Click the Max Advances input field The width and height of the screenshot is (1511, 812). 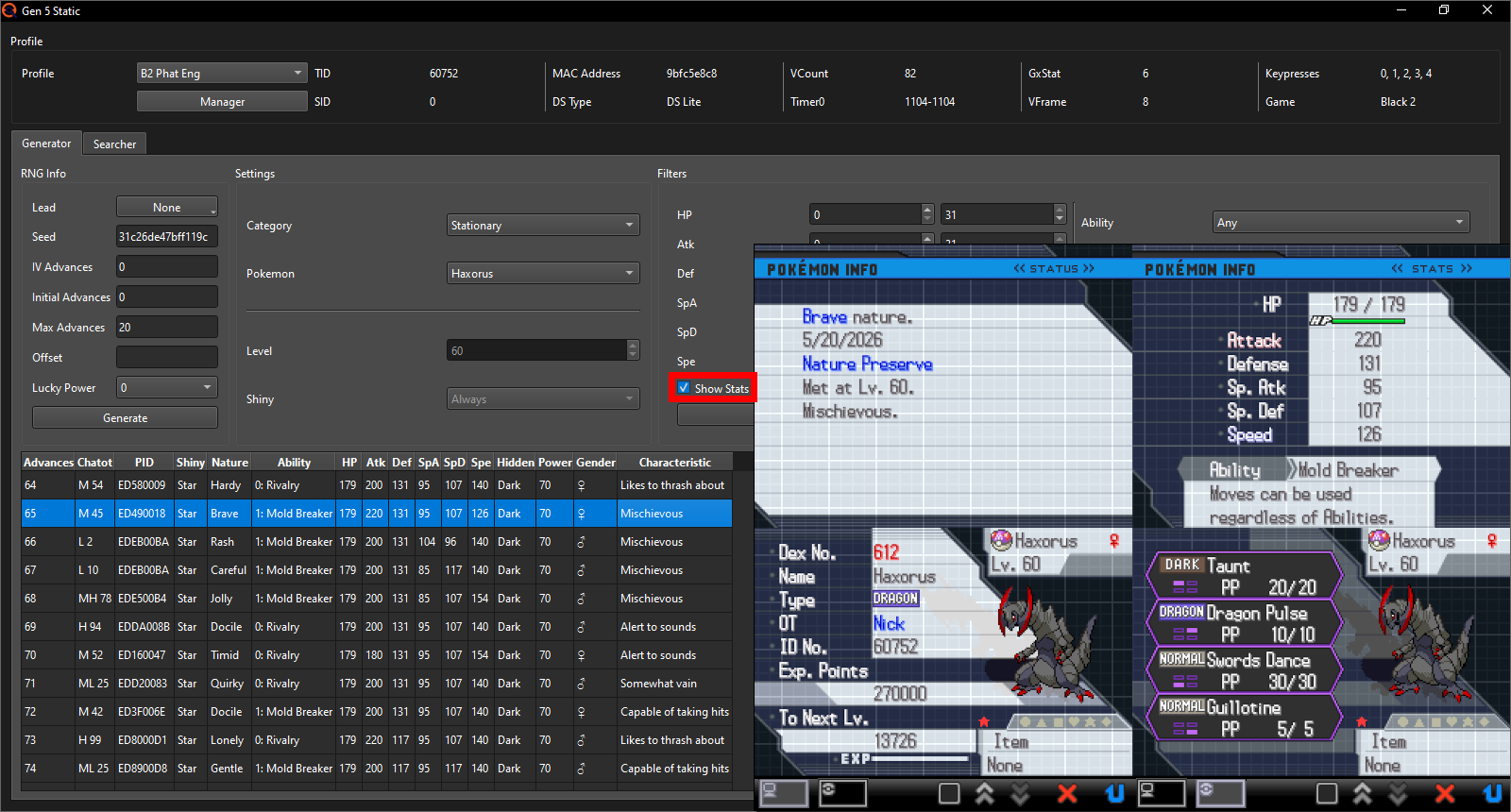[167, 327]
